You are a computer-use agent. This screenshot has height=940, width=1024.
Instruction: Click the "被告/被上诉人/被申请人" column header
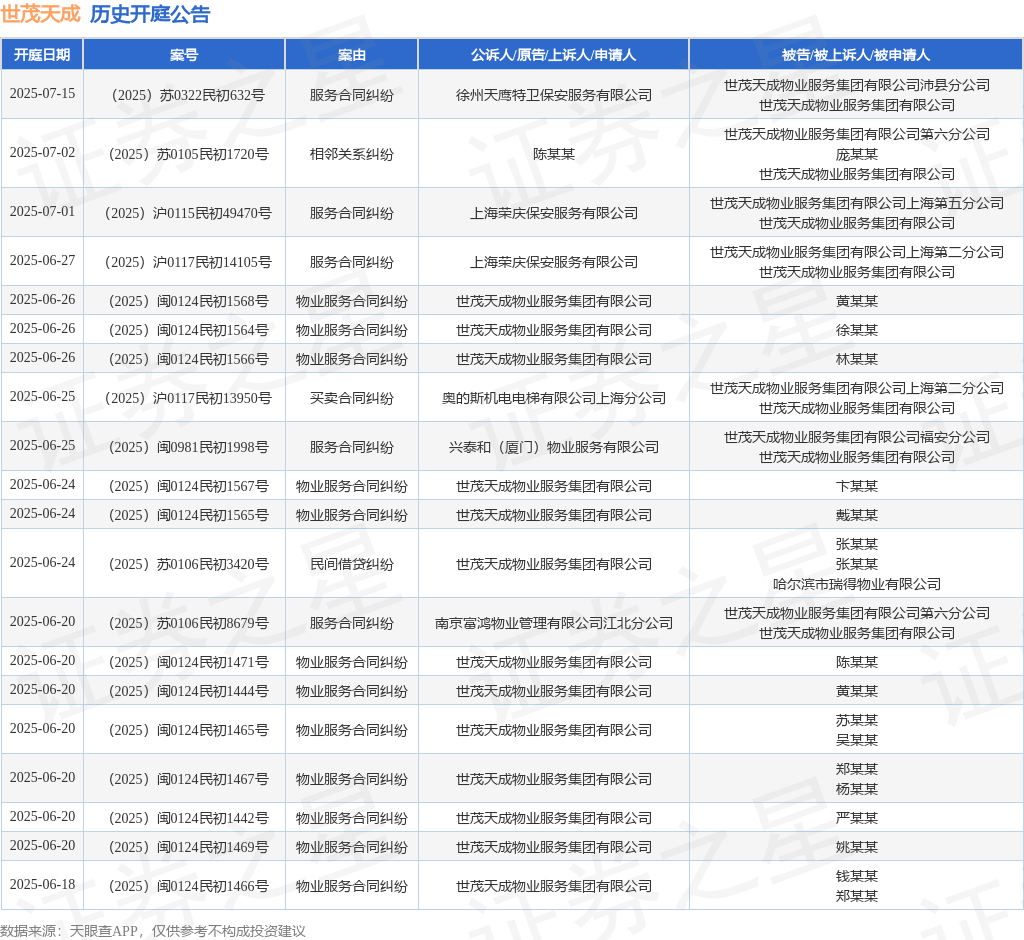[x=856, y=55]
